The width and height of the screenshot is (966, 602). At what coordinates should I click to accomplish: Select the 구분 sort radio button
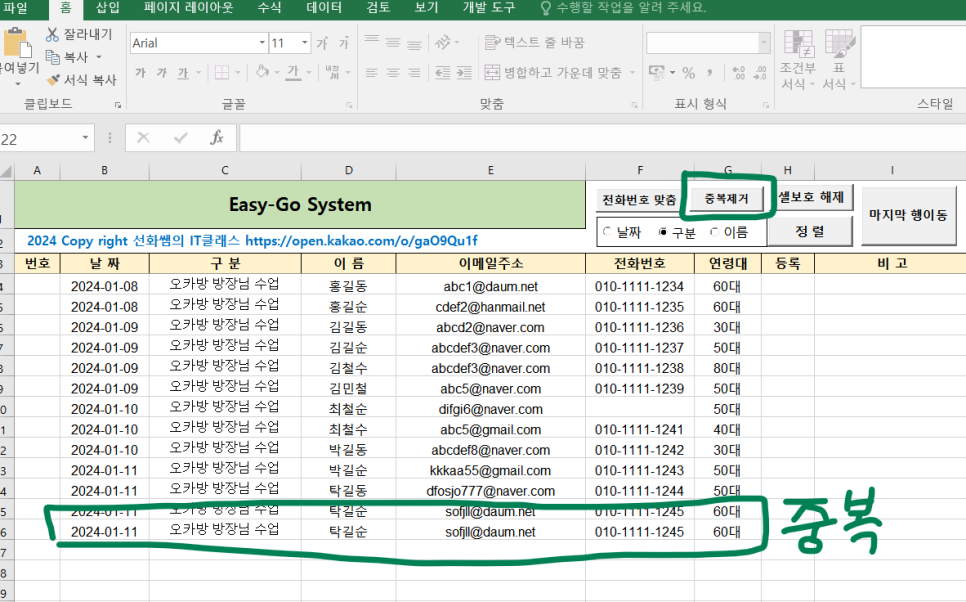point(663,232)
